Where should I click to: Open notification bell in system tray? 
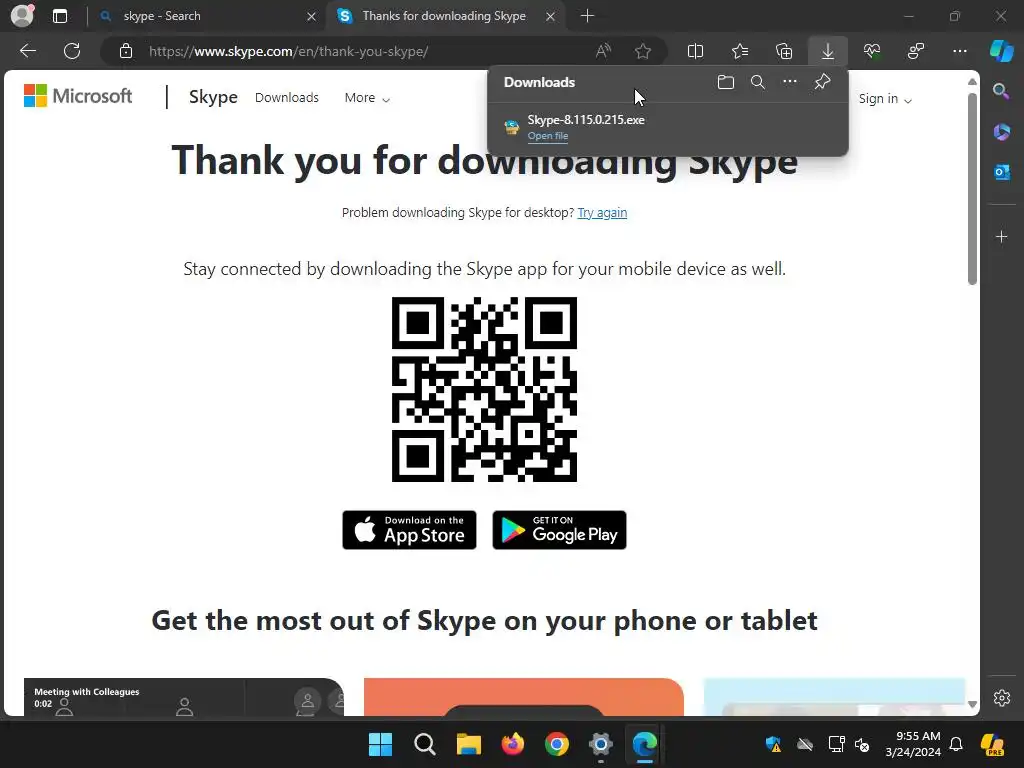tap(956, 744)
